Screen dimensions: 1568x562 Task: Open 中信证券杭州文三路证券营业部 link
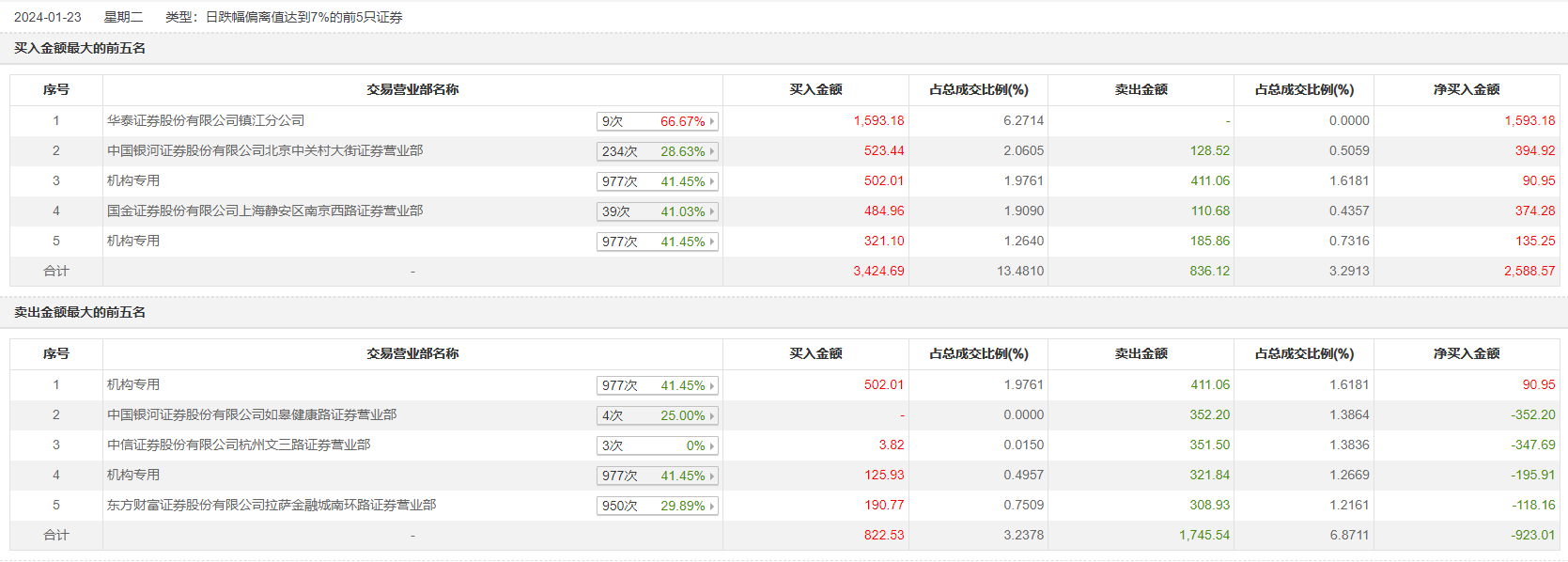click(239, 445)
